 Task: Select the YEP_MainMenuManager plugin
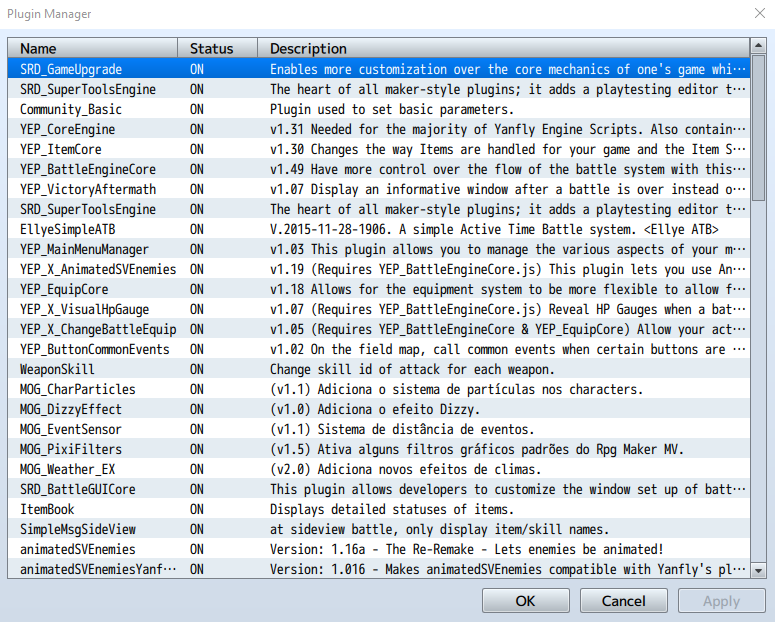(x=379, y=249)
